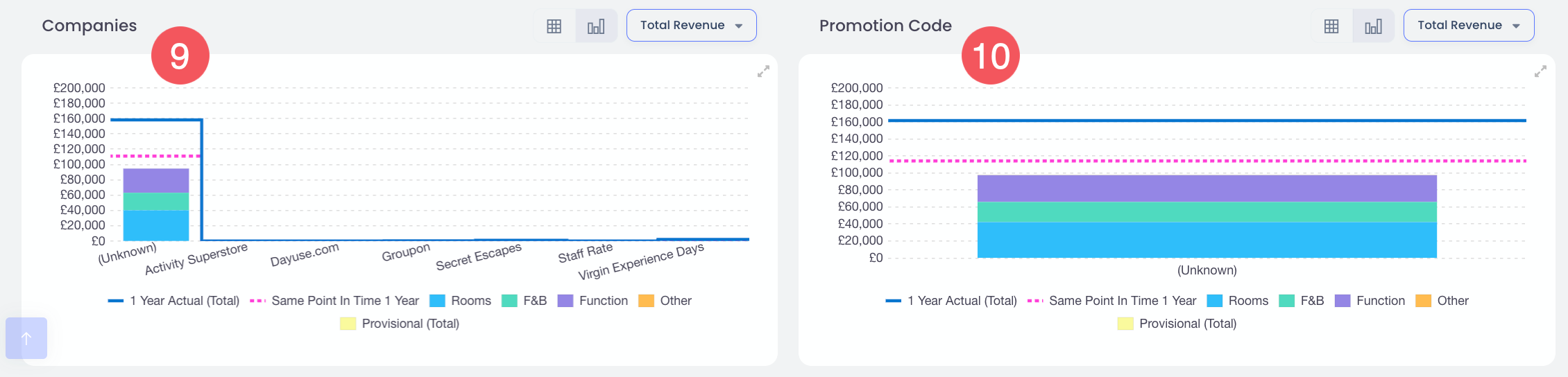Switch Companies panel to bar chart view
1568x377 pixels.
coord(596,26)
